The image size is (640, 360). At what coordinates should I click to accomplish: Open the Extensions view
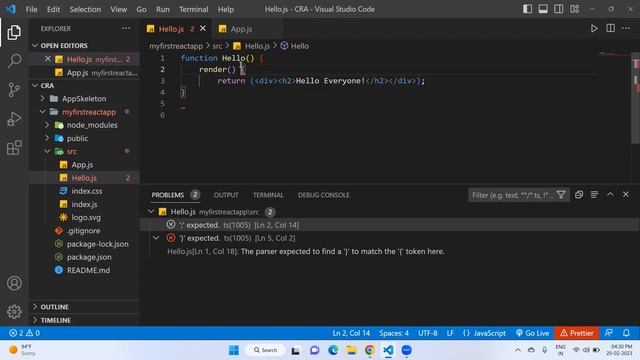(14, 148)
